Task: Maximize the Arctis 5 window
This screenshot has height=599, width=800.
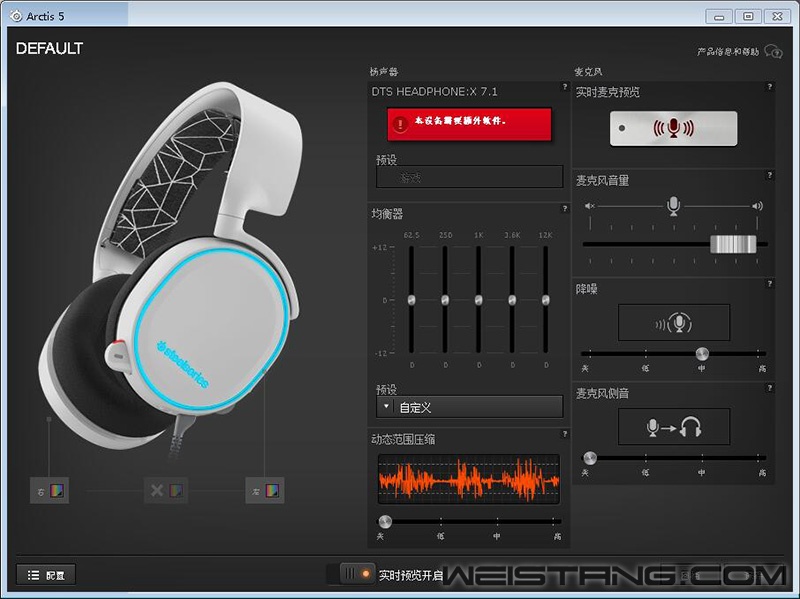Action: click(748, 16)
